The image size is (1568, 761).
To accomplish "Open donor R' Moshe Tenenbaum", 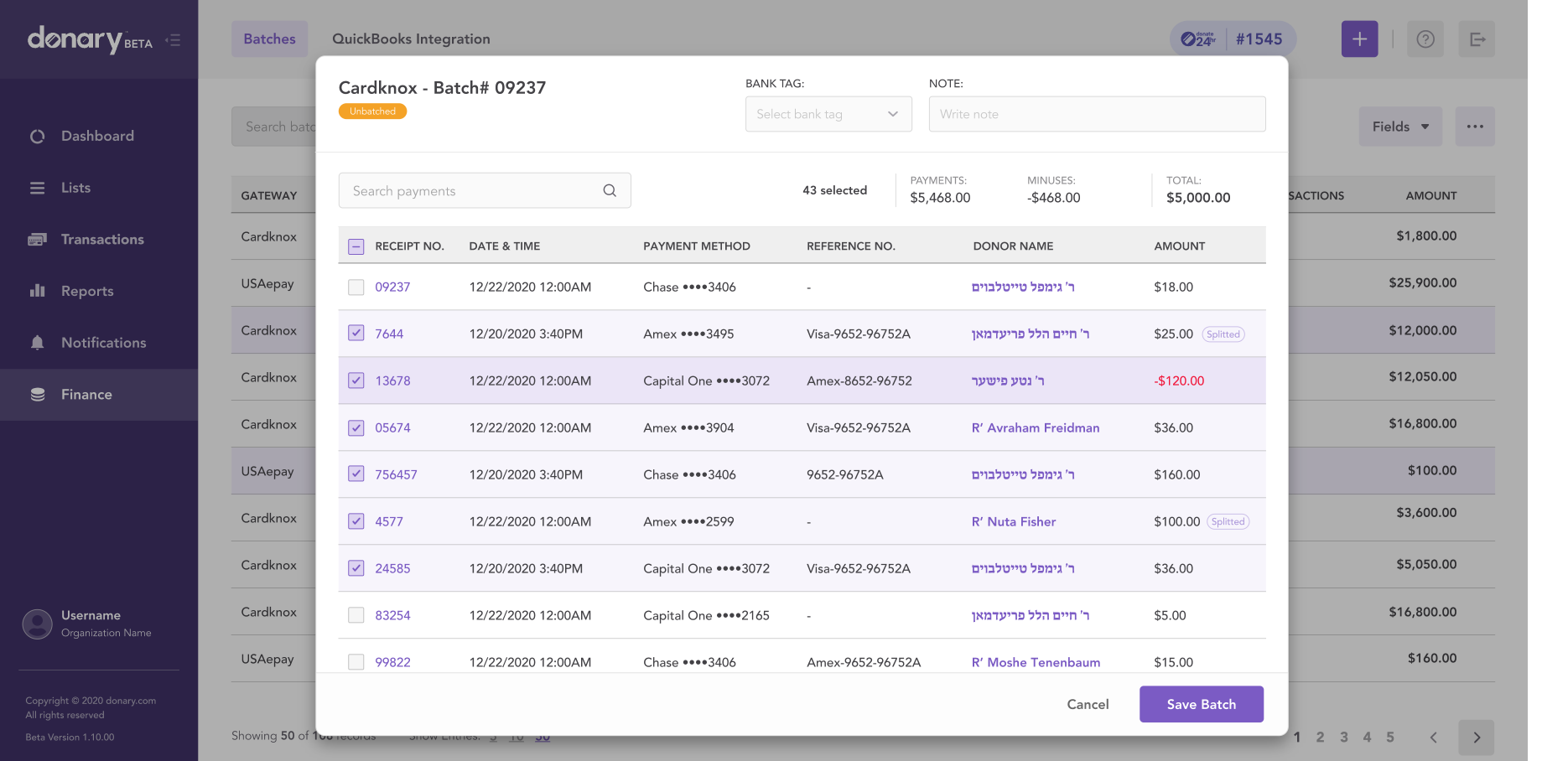I will tap(1036, 662).
